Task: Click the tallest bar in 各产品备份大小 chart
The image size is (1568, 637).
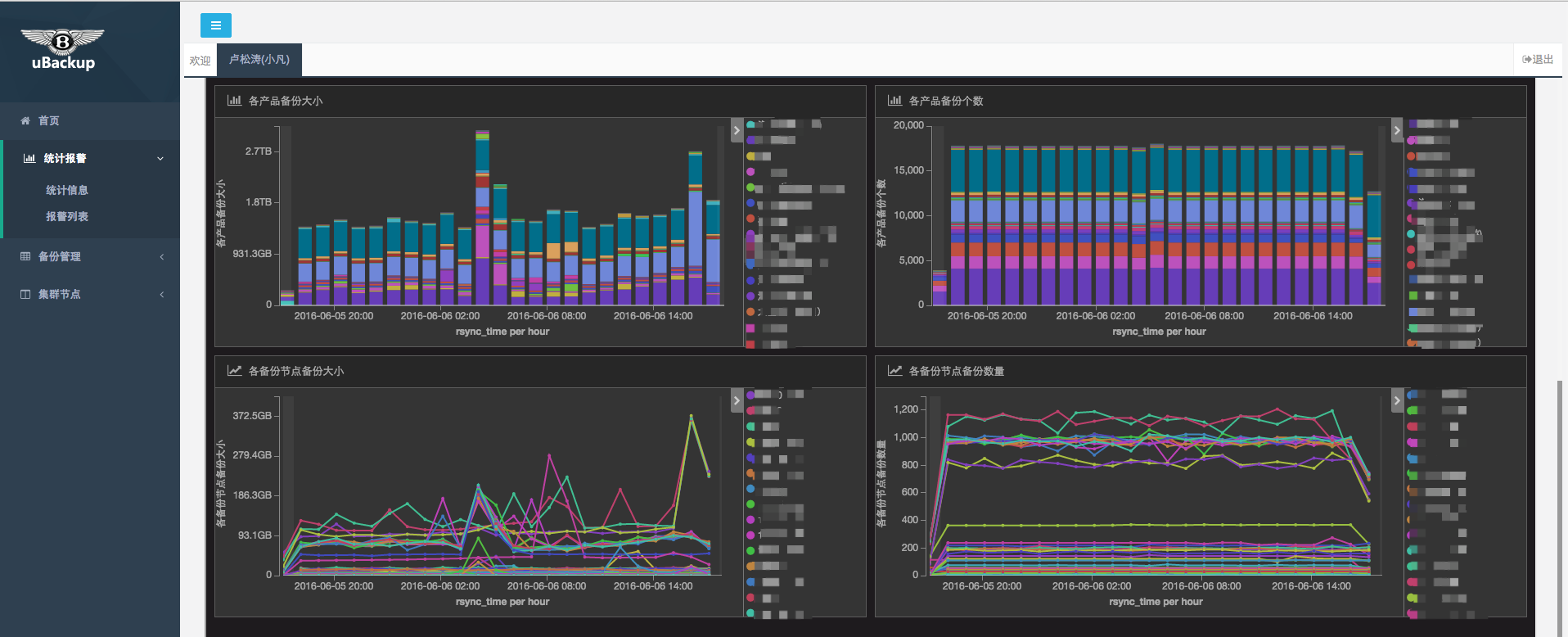Action: pos(482,217)
